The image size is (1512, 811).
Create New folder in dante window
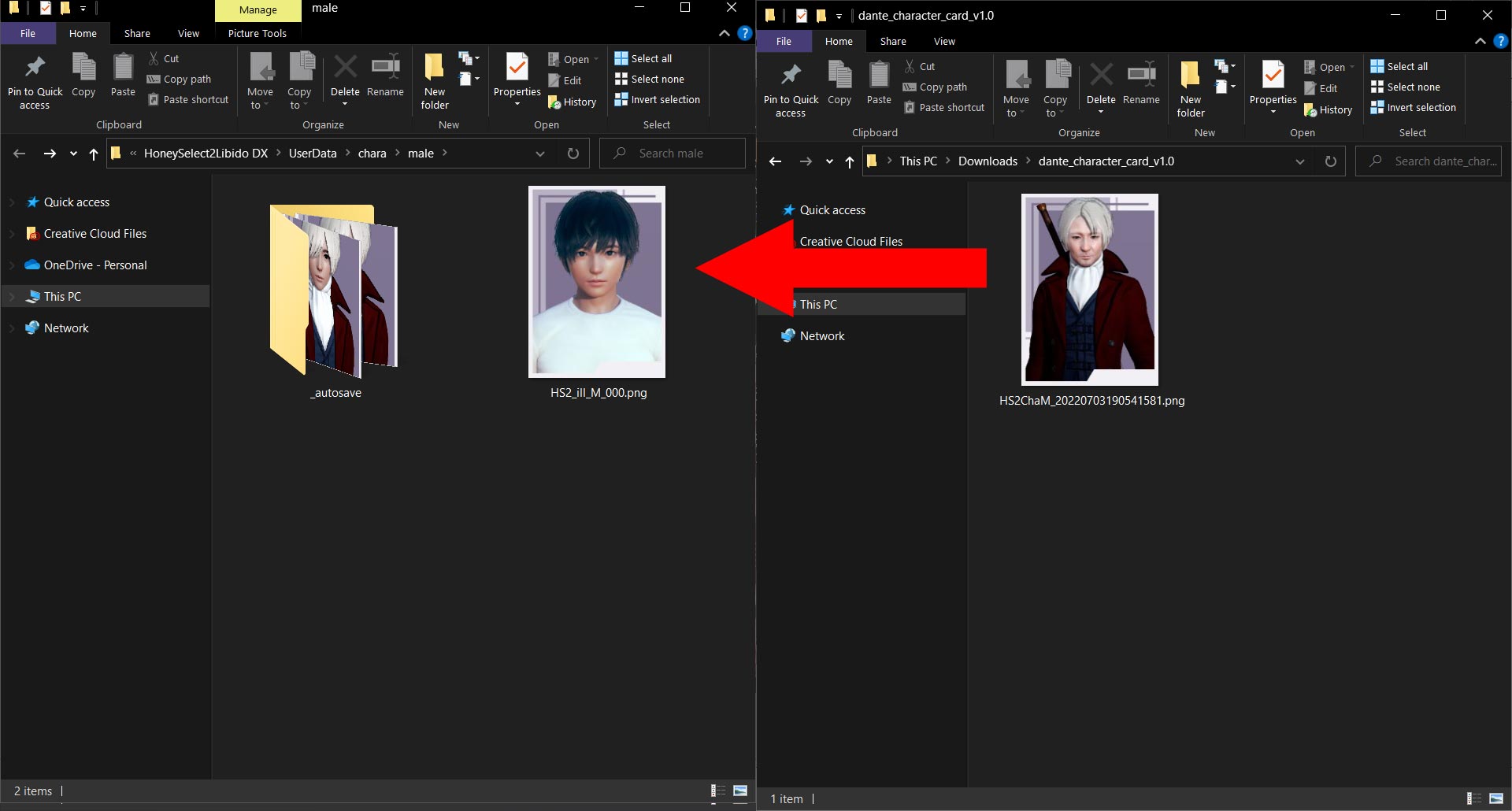click(x=1191, y=89)
